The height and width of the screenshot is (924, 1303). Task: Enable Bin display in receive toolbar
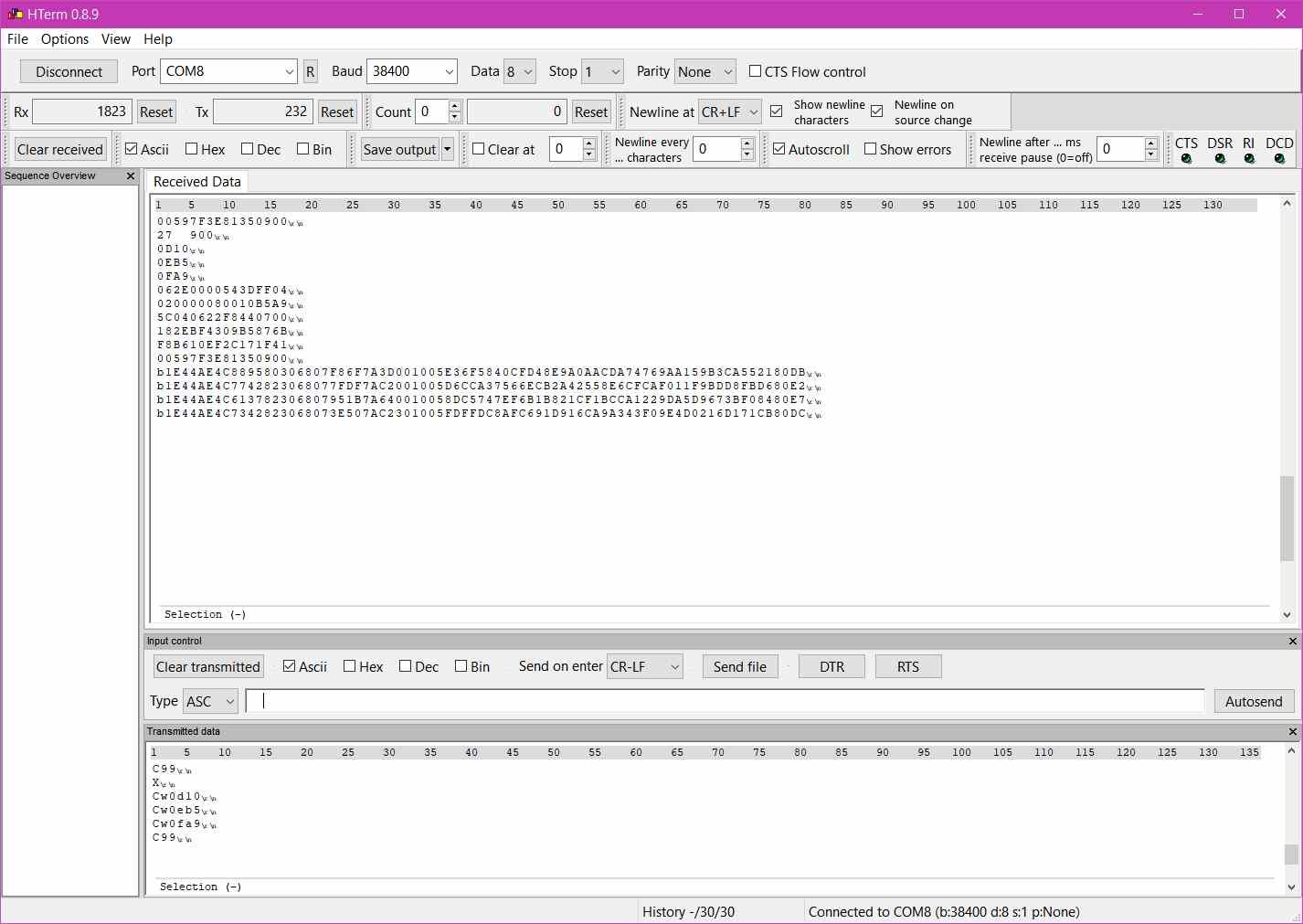tap(303, 149)
